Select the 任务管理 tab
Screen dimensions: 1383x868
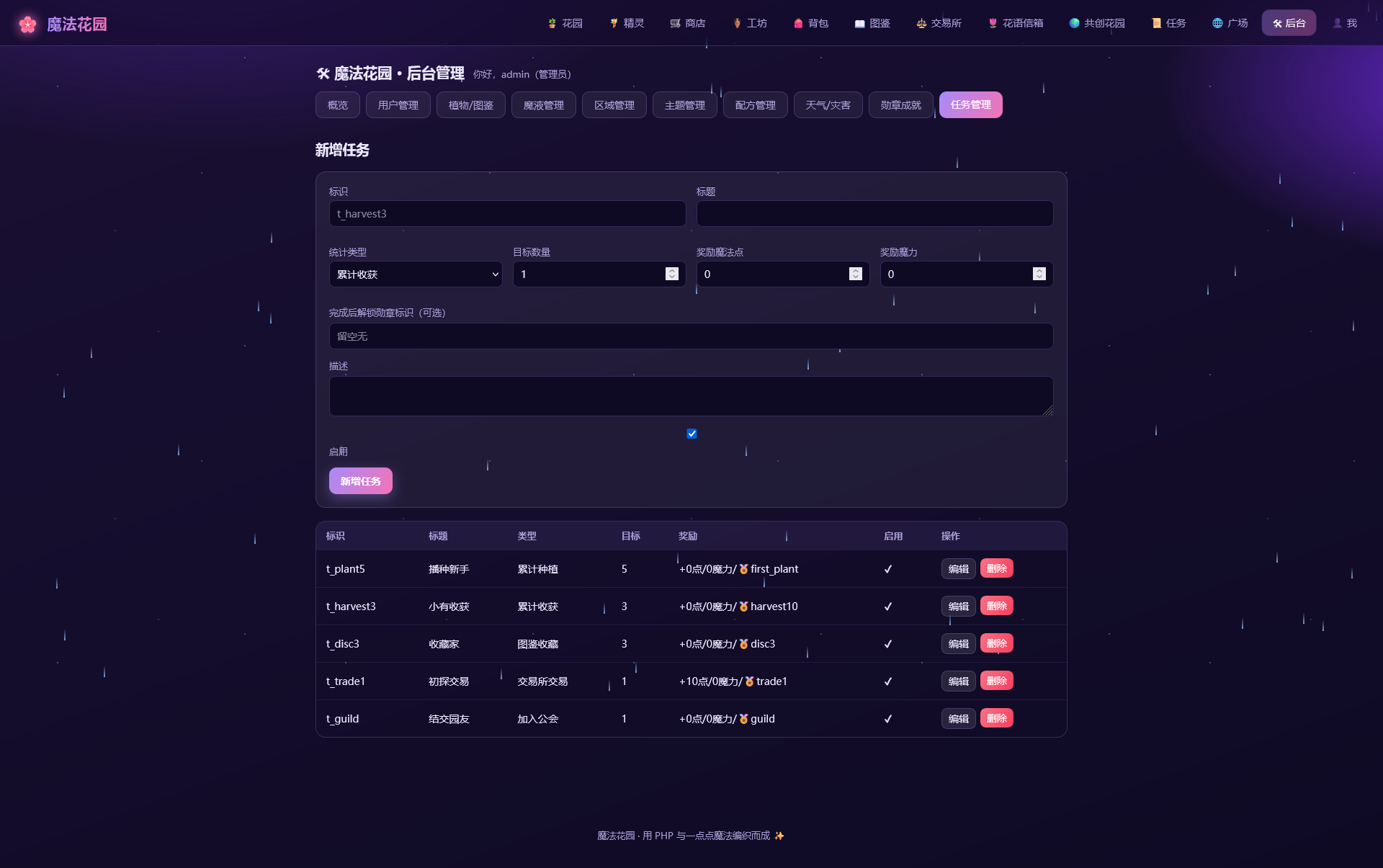tap(971, 105)
